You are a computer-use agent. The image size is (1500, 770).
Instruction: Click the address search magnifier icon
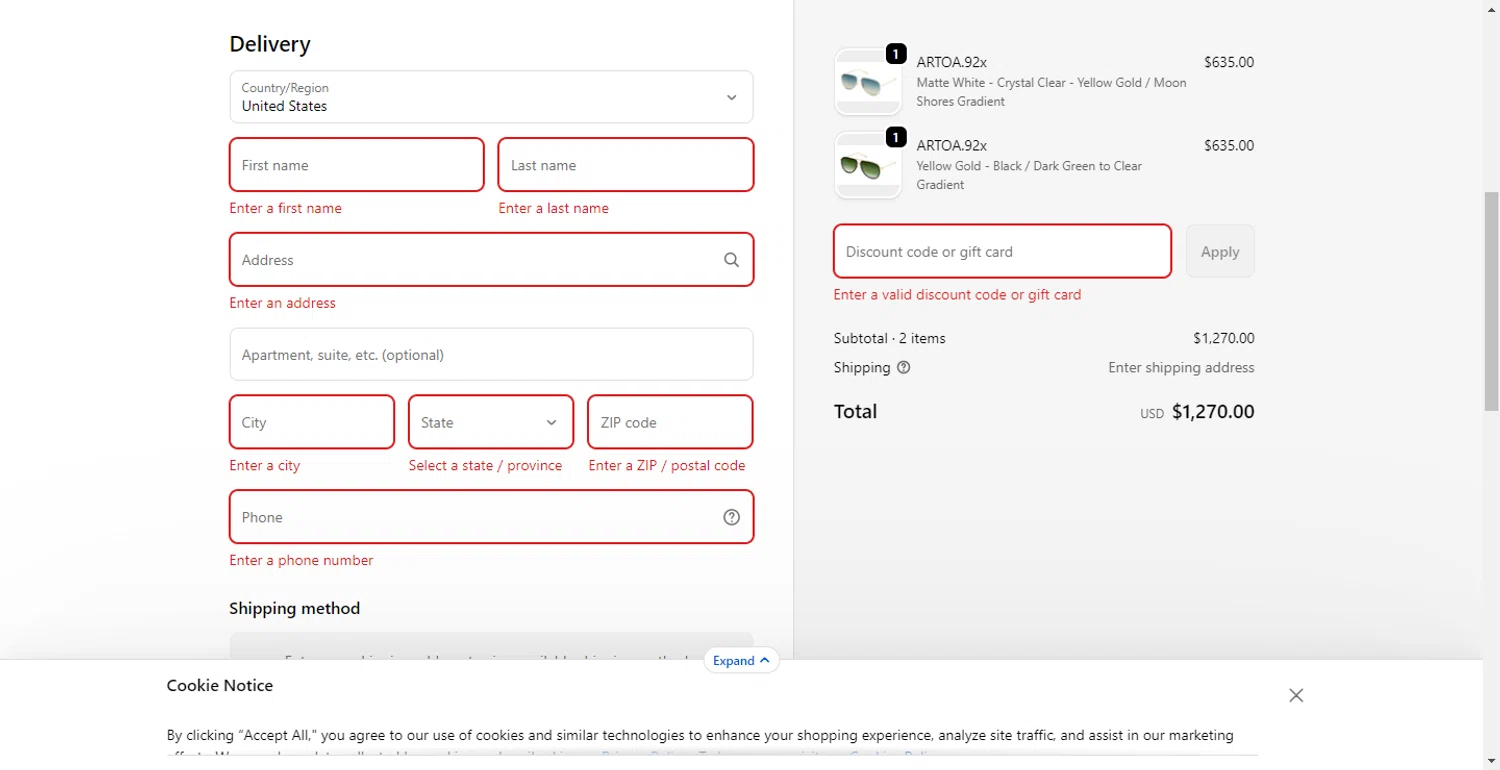tap(731, 260)
